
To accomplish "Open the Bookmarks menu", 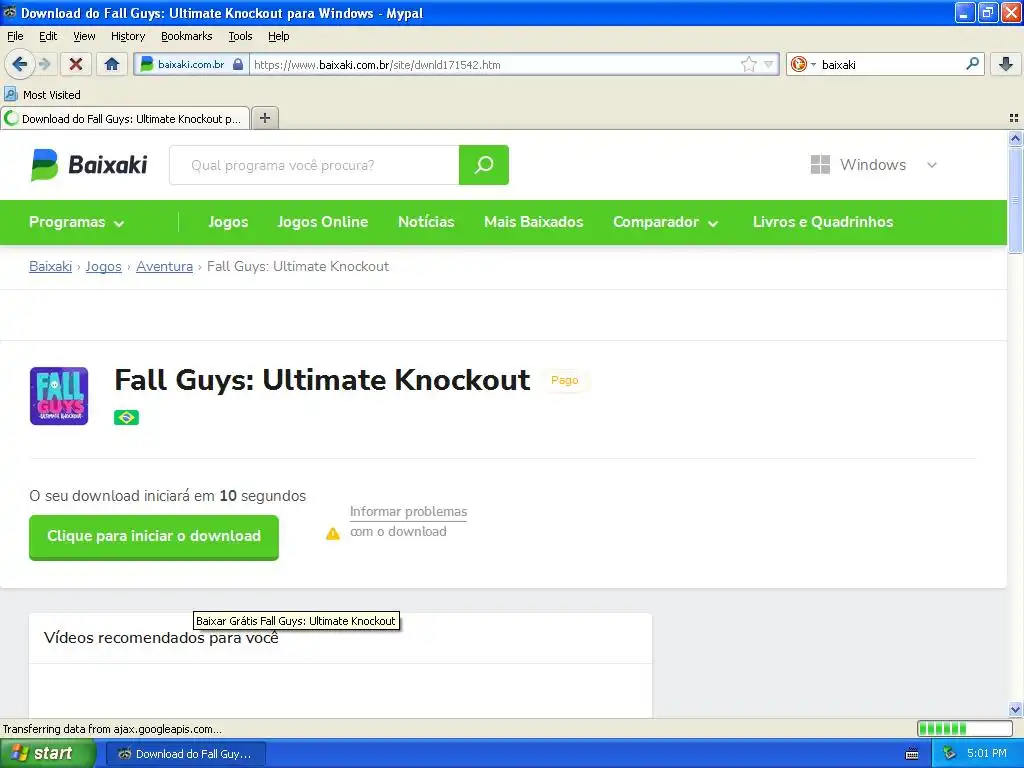I will 186,36.
